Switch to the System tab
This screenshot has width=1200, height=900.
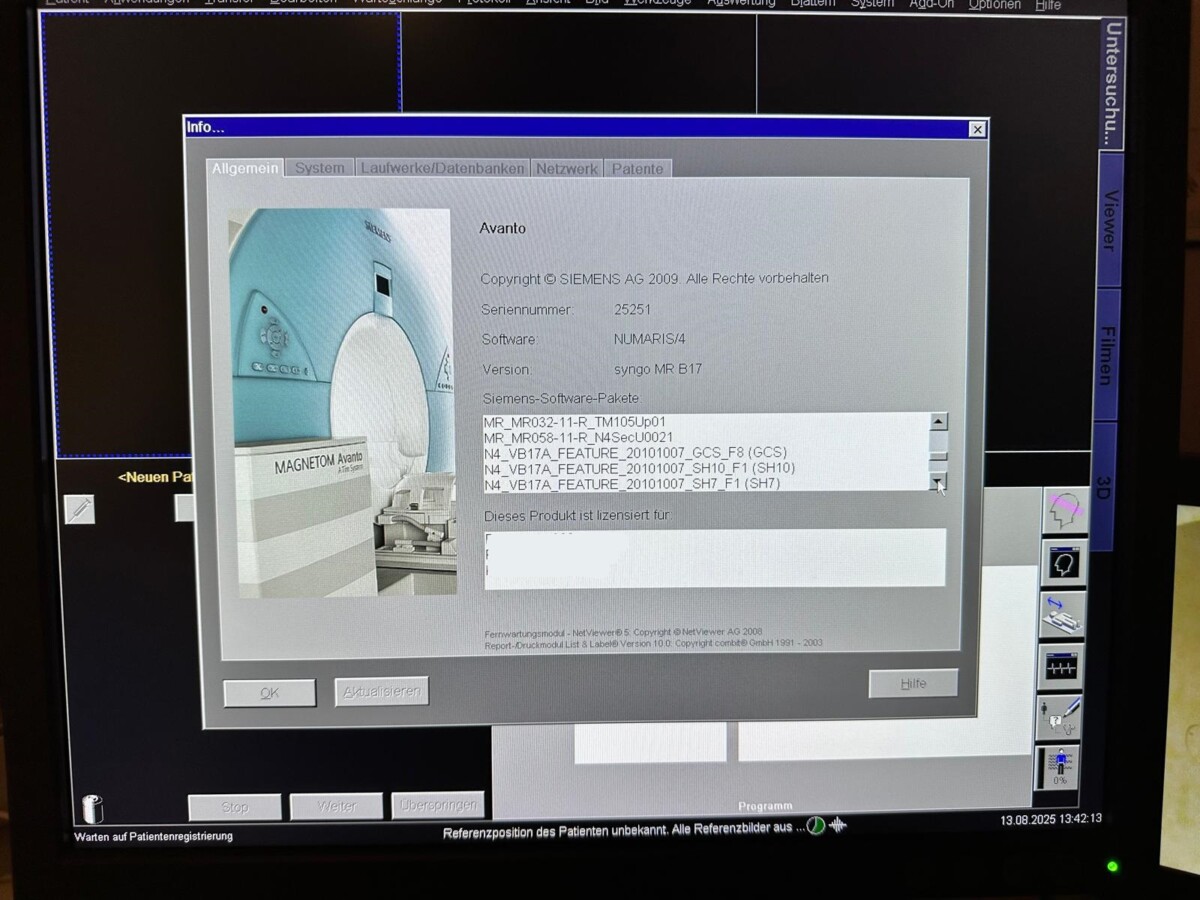pos(319,168)
